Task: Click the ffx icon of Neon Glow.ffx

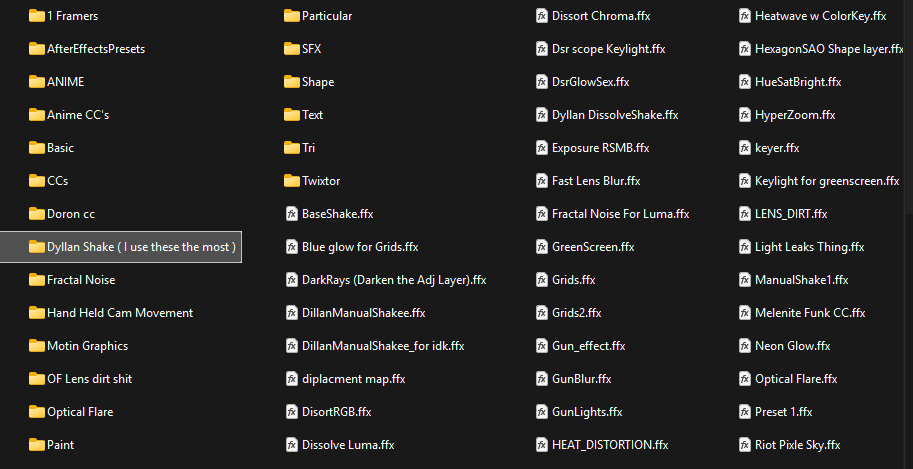Action: pyautogui.click(x=745, y=346)
